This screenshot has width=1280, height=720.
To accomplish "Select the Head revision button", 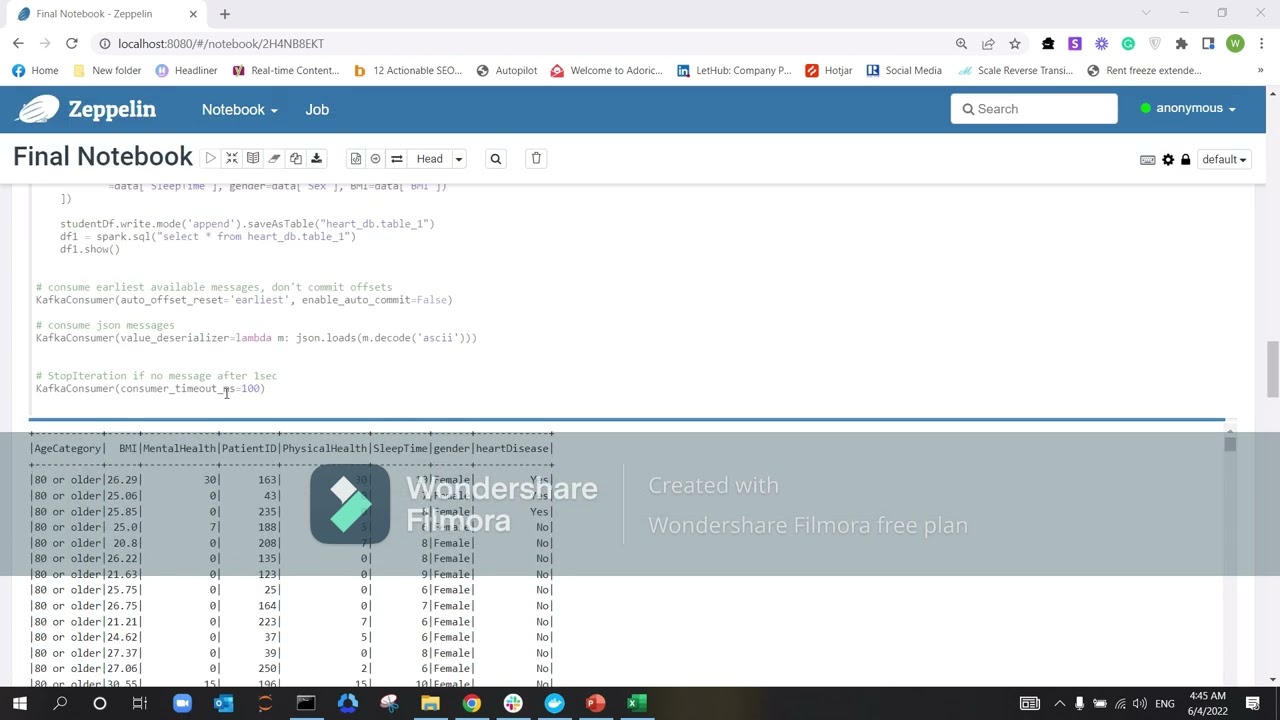I will click(429, 158).
